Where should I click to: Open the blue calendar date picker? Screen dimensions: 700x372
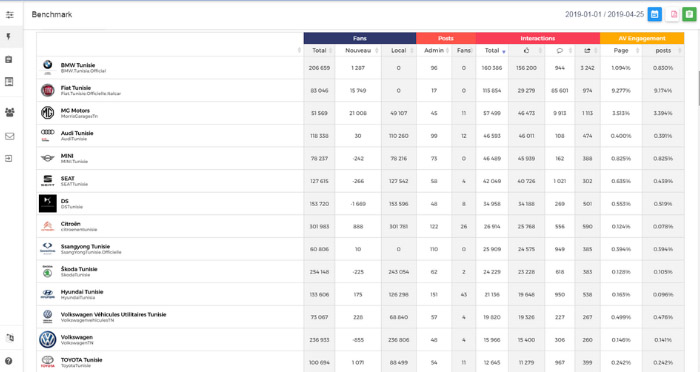point(654,14)
